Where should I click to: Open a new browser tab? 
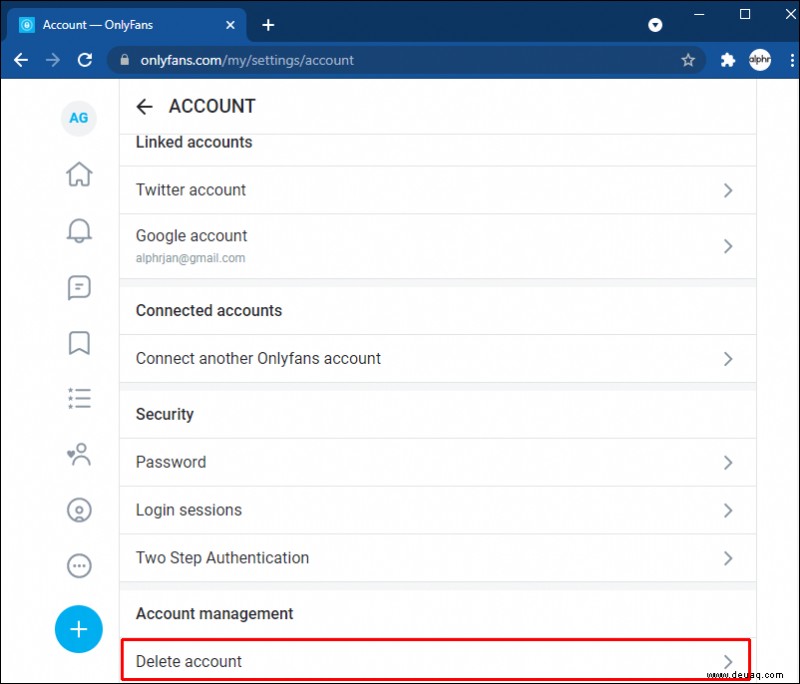click(x=268, y=24)
